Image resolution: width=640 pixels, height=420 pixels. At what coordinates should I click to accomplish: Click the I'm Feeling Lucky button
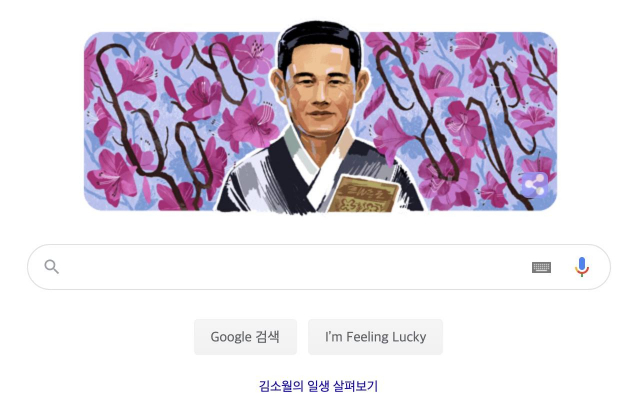pos(375,337)
